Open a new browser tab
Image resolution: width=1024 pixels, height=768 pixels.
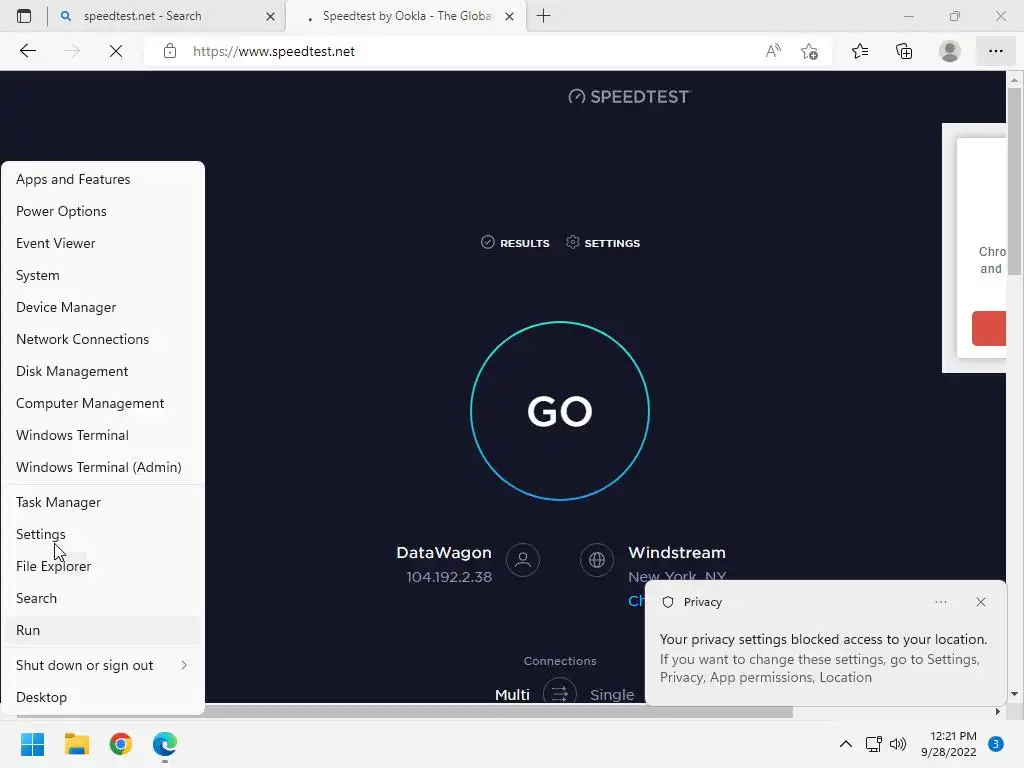tap(543, 16)
